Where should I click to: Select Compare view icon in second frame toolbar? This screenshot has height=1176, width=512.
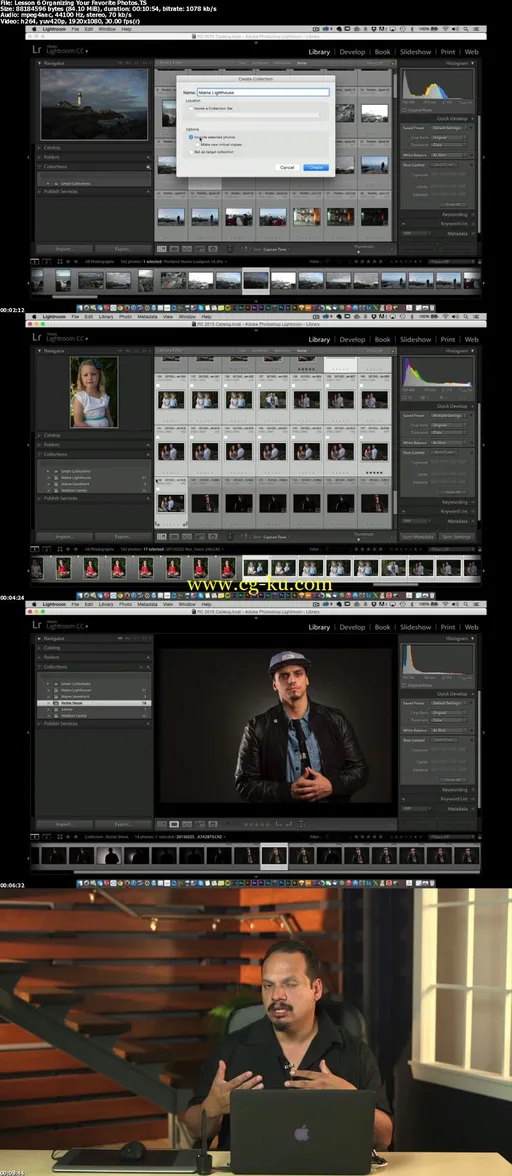pos(187,536)
